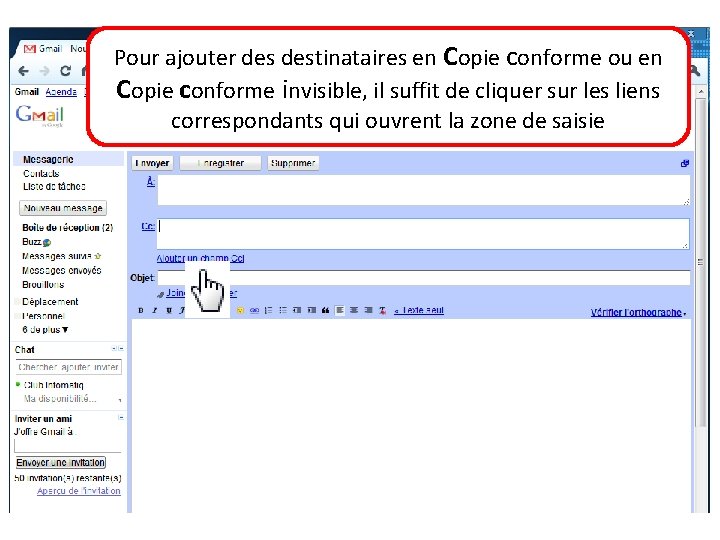Focus the Objet subject field

click(423, 278)
